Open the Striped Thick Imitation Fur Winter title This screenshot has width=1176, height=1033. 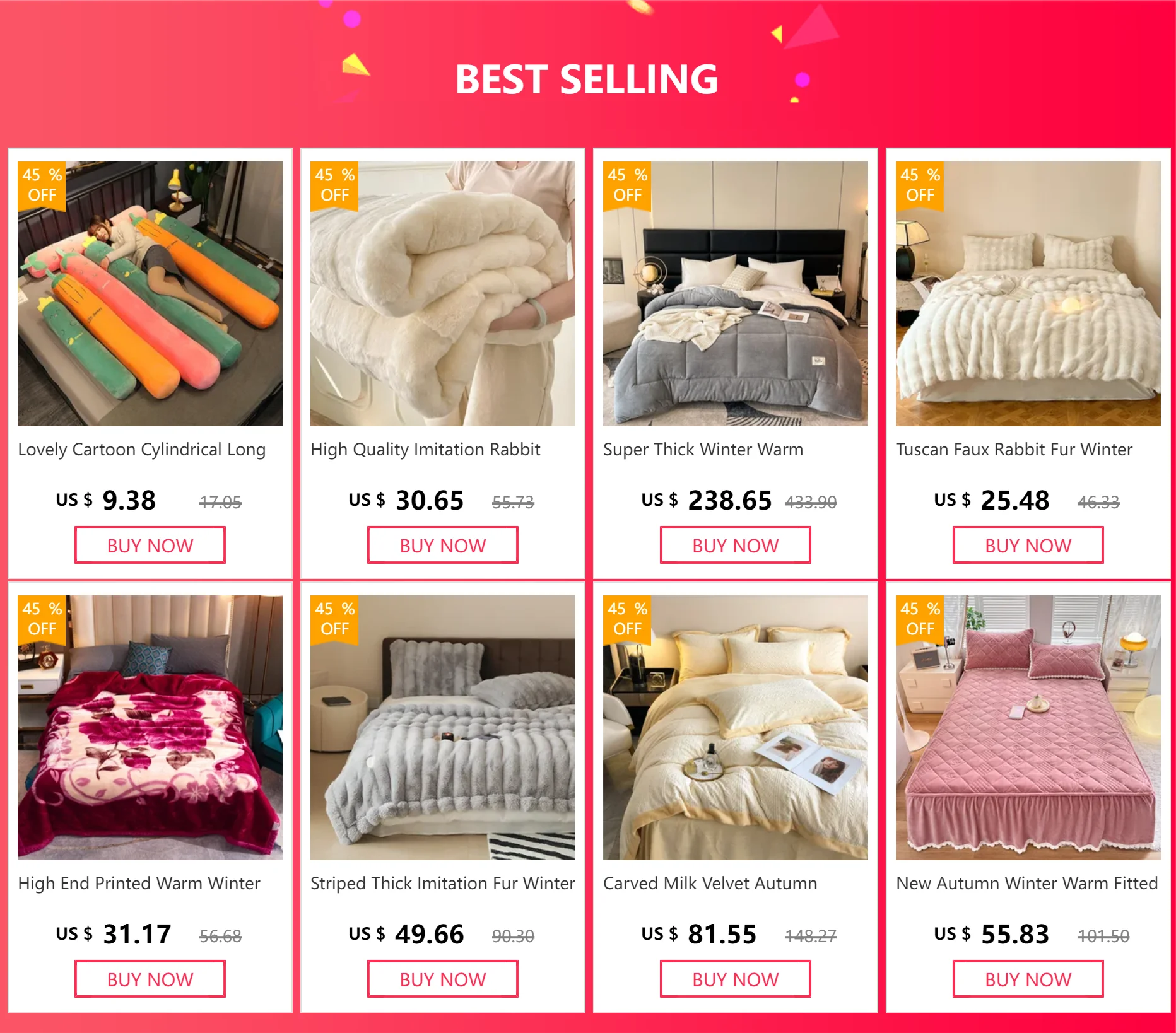[x=443, y=884]
